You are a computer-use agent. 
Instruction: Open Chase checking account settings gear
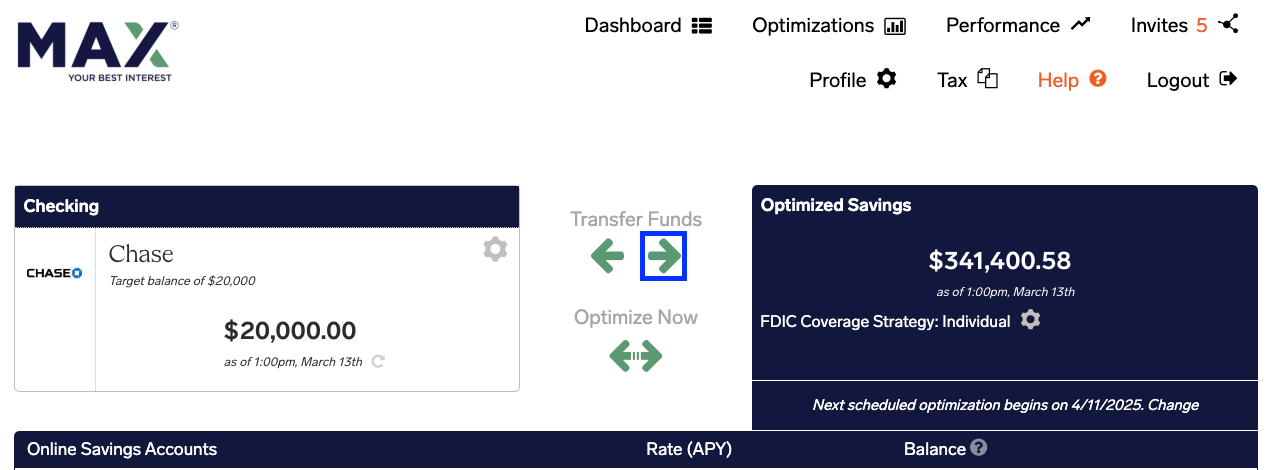[x=495, y=249]
